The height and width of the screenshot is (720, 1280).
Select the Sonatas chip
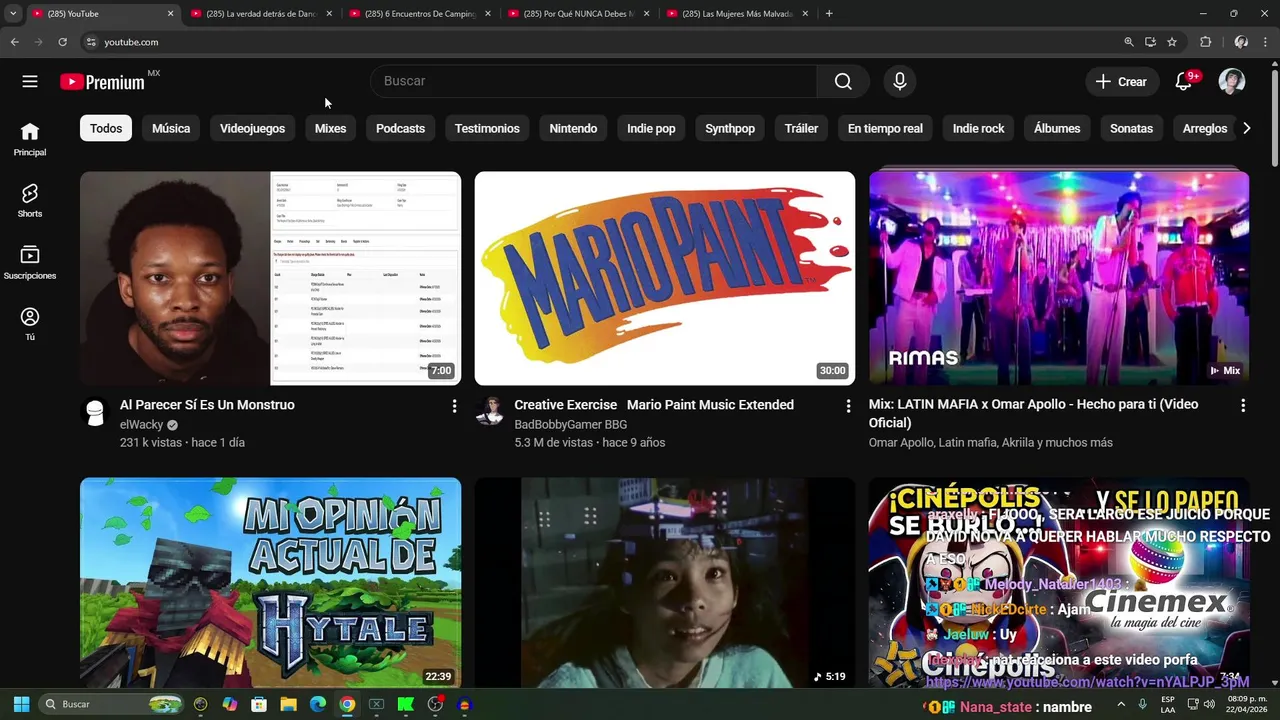(x=1131, y=128)
